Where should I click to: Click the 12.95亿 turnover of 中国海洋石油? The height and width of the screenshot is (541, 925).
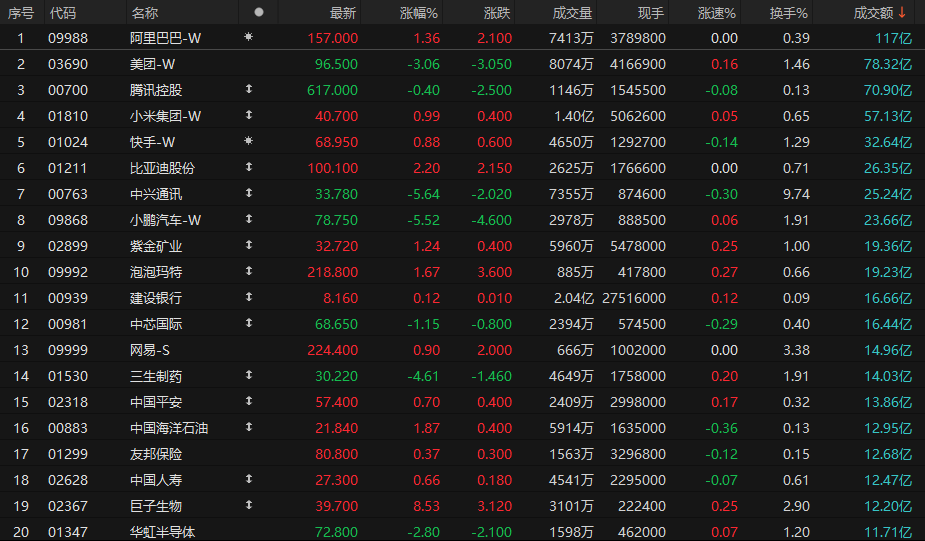click(x=888, y=428)
